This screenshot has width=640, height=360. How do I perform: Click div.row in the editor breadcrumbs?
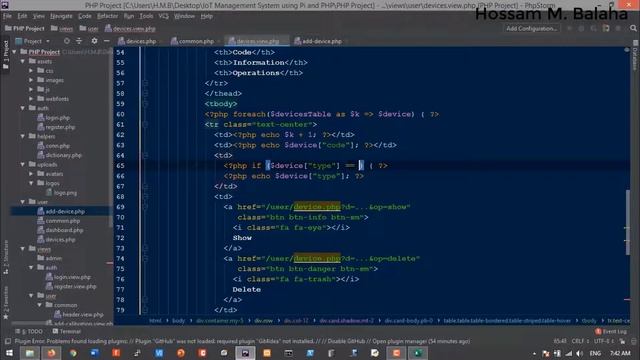pos(264,321)
